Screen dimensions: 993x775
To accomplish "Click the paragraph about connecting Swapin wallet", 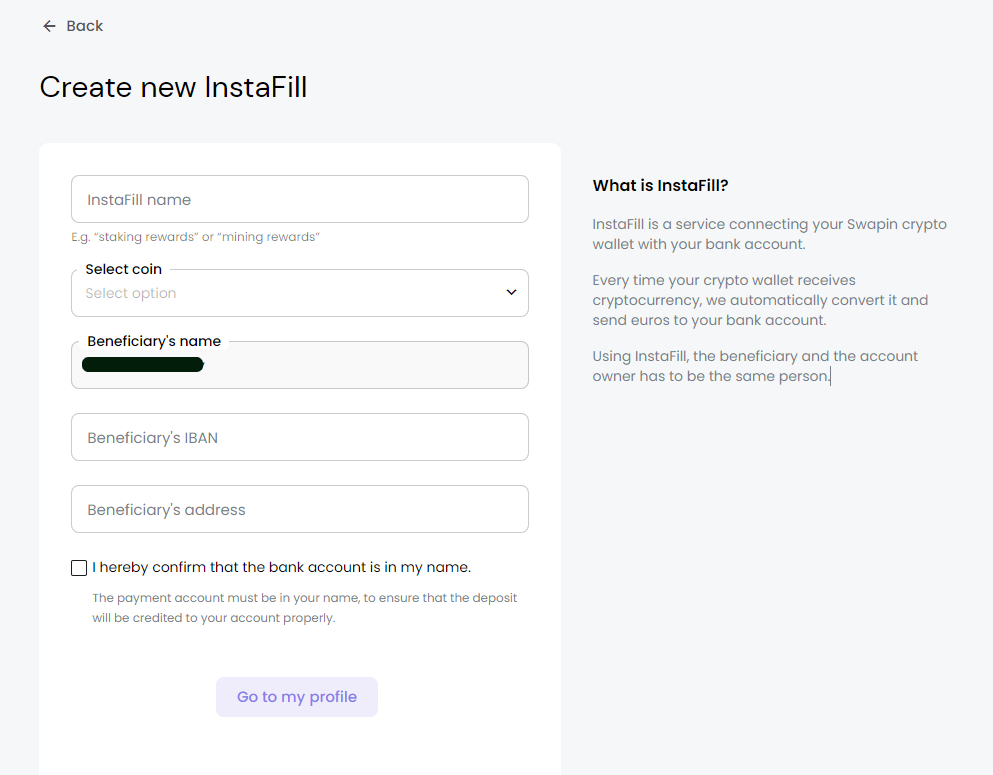I will coord(768,234).
